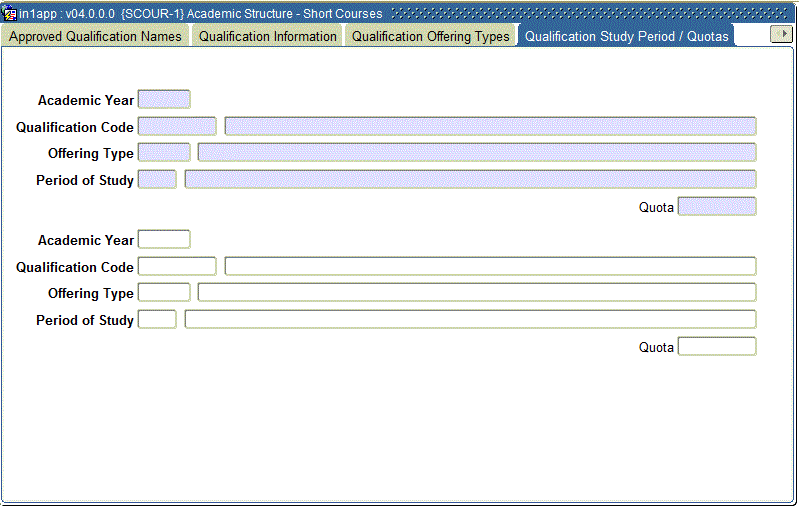
Task: Click Period of Study code in first record
Action: (157, 180)
